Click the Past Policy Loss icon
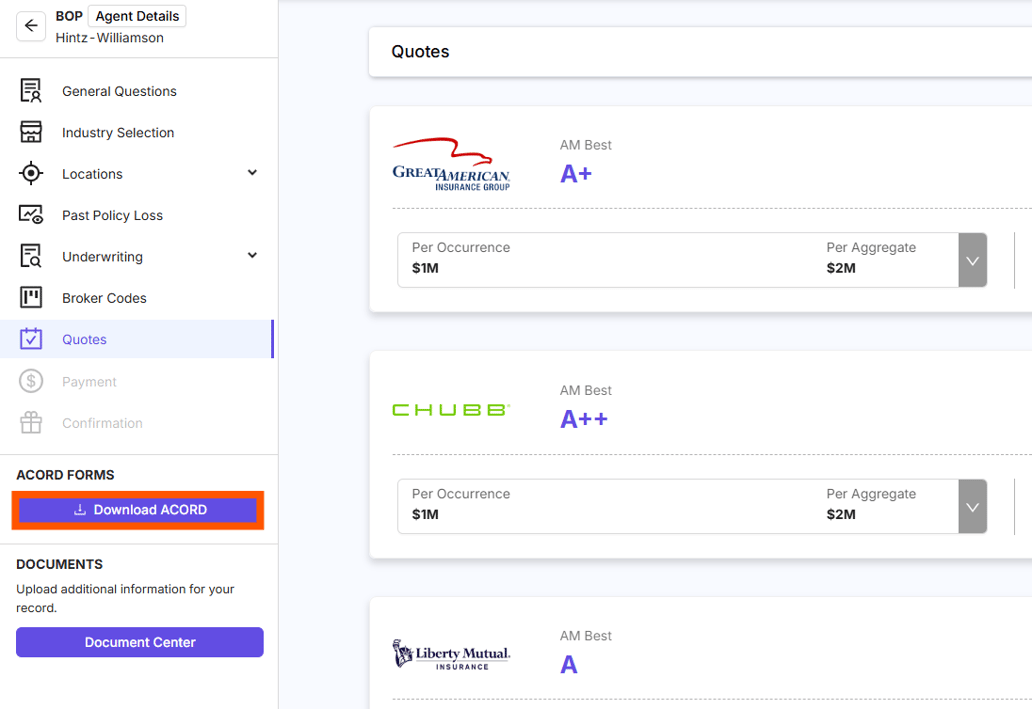 point(31,215)
